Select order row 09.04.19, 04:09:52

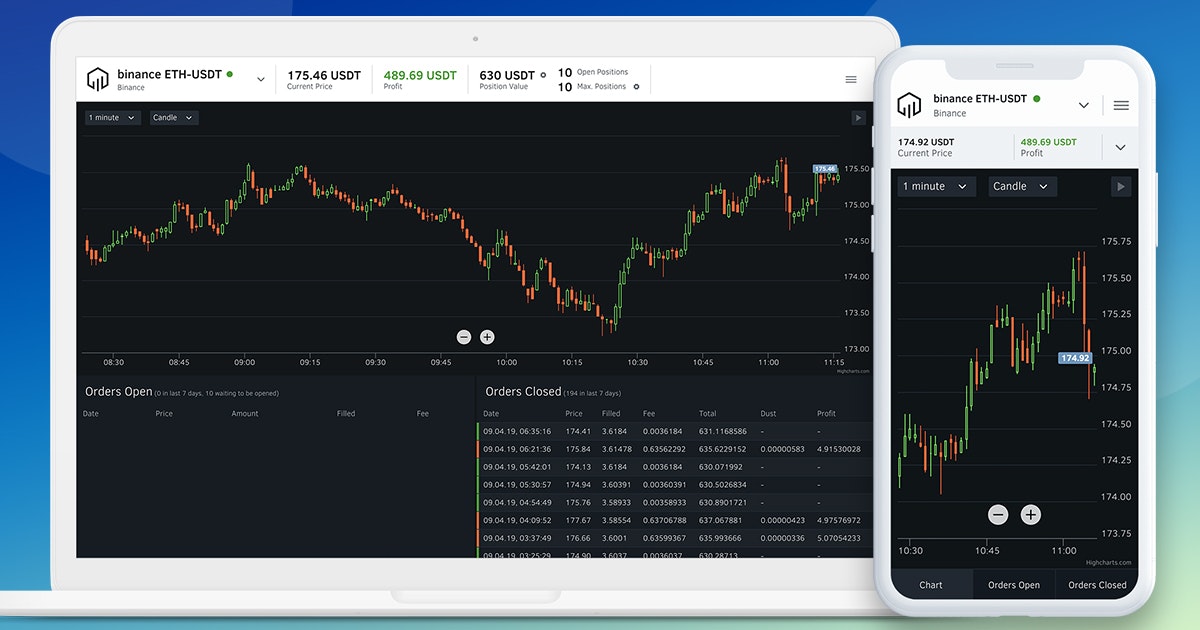[x=675, y=520]
